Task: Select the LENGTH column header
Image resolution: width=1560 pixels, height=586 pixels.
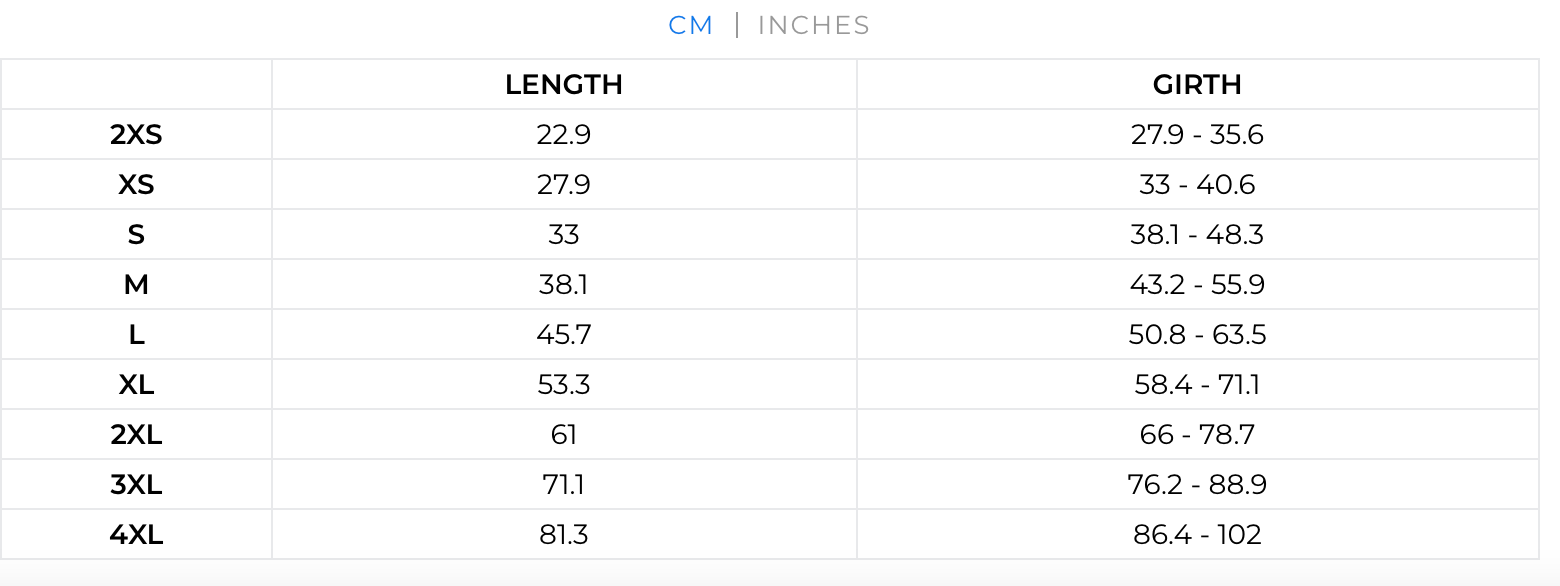Action: tap(564, 85)
